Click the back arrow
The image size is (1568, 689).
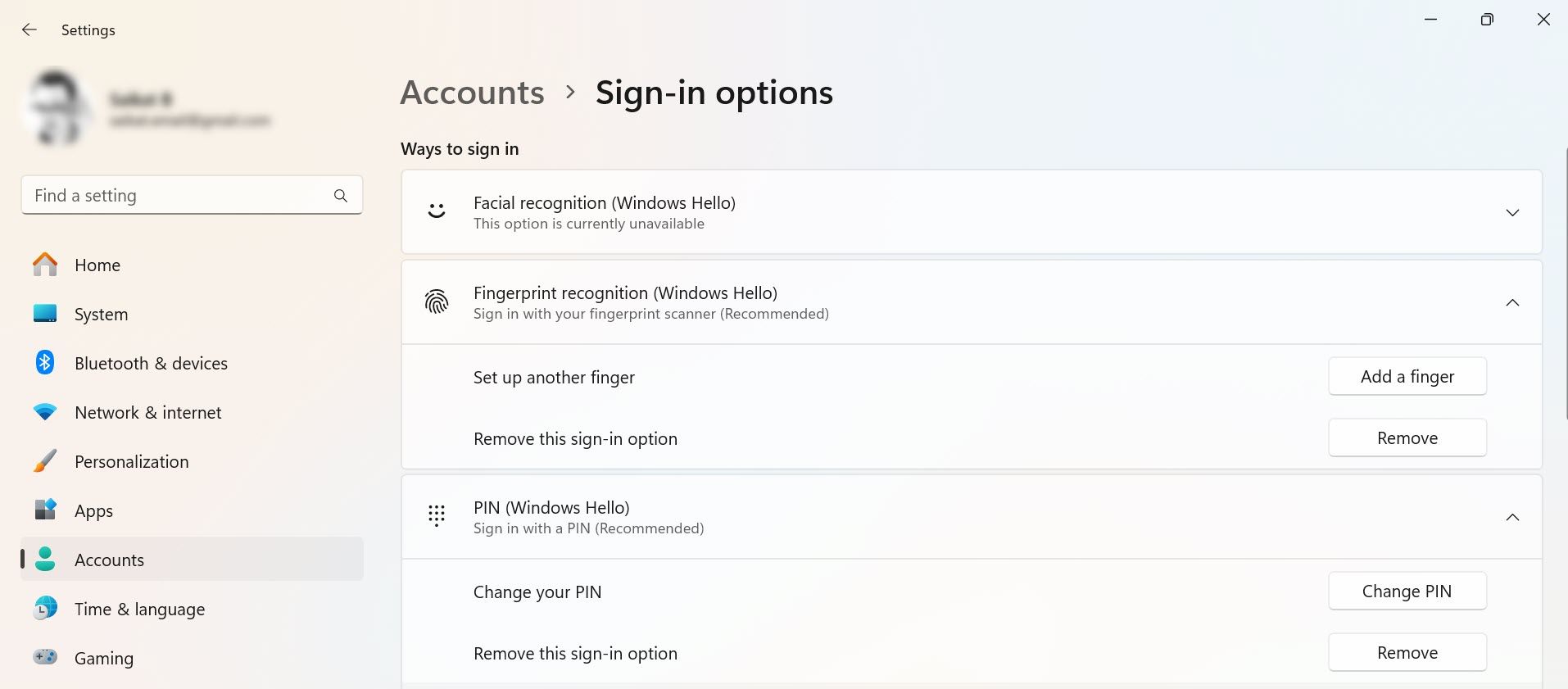29,29
